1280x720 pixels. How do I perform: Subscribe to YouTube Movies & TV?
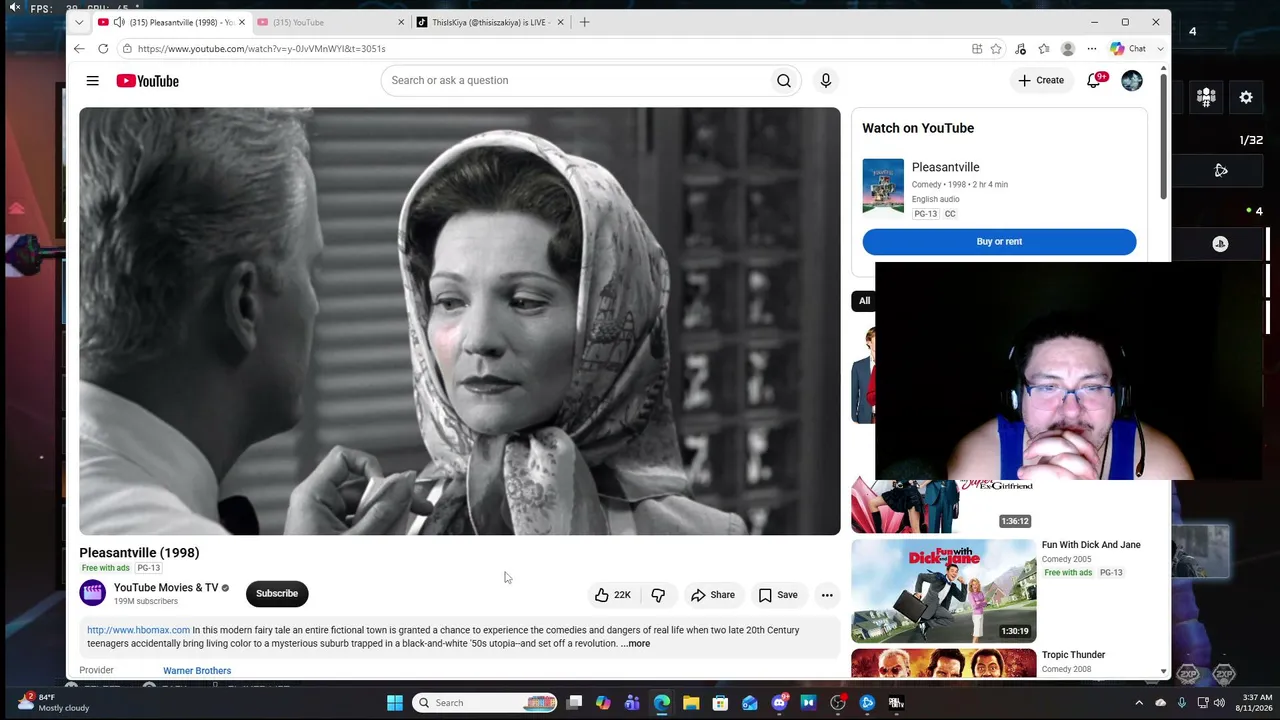[277, 594]
